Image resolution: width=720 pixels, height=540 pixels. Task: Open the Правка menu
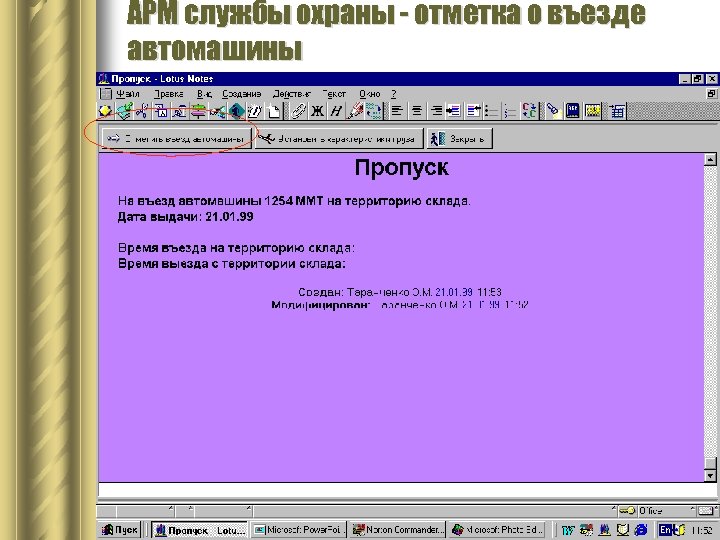[x=169, y=94]
